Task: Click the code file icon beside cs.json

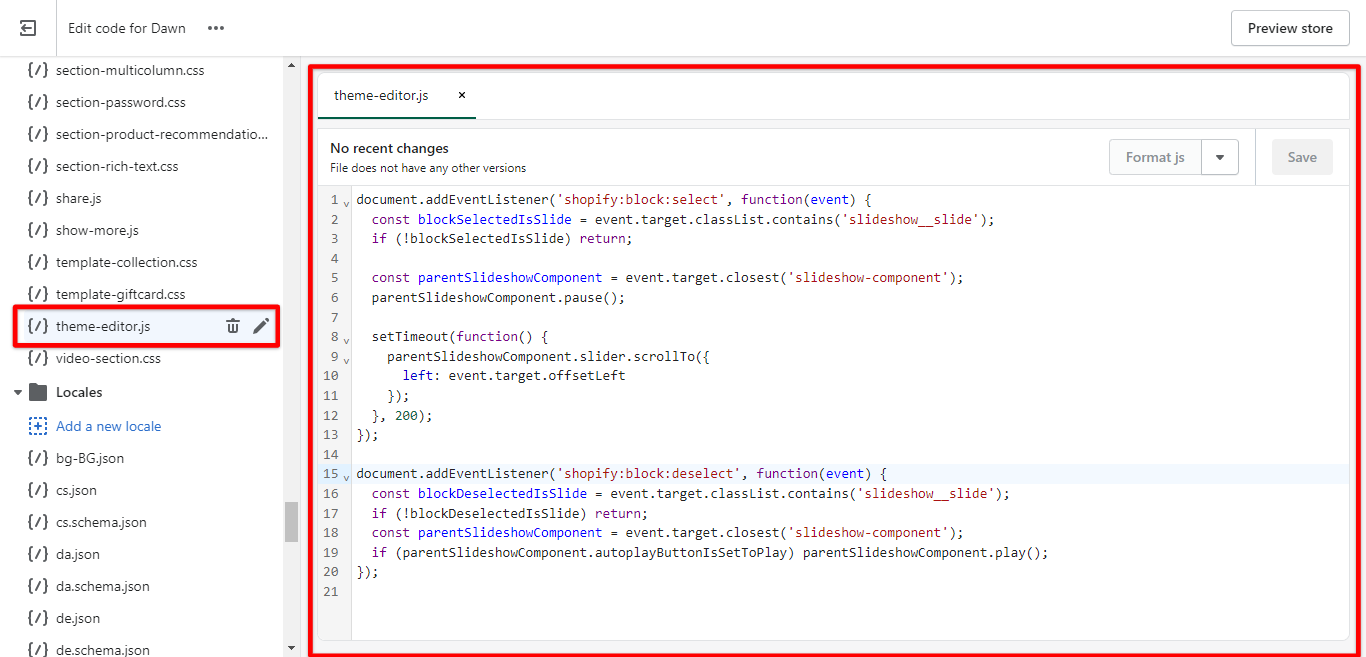Action: (x=38, y=490)
